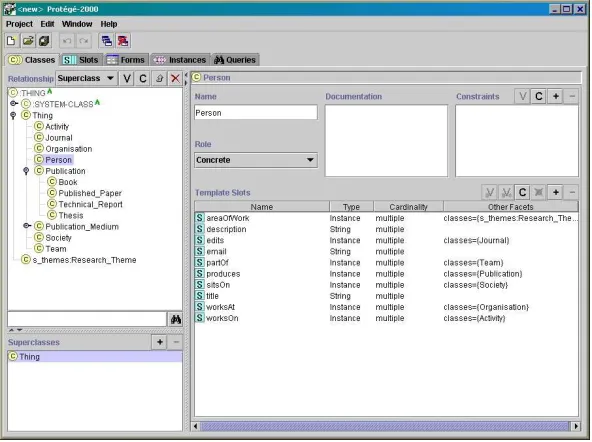
Task: Click the Constraints add plus button
Action: coord(556,97)
